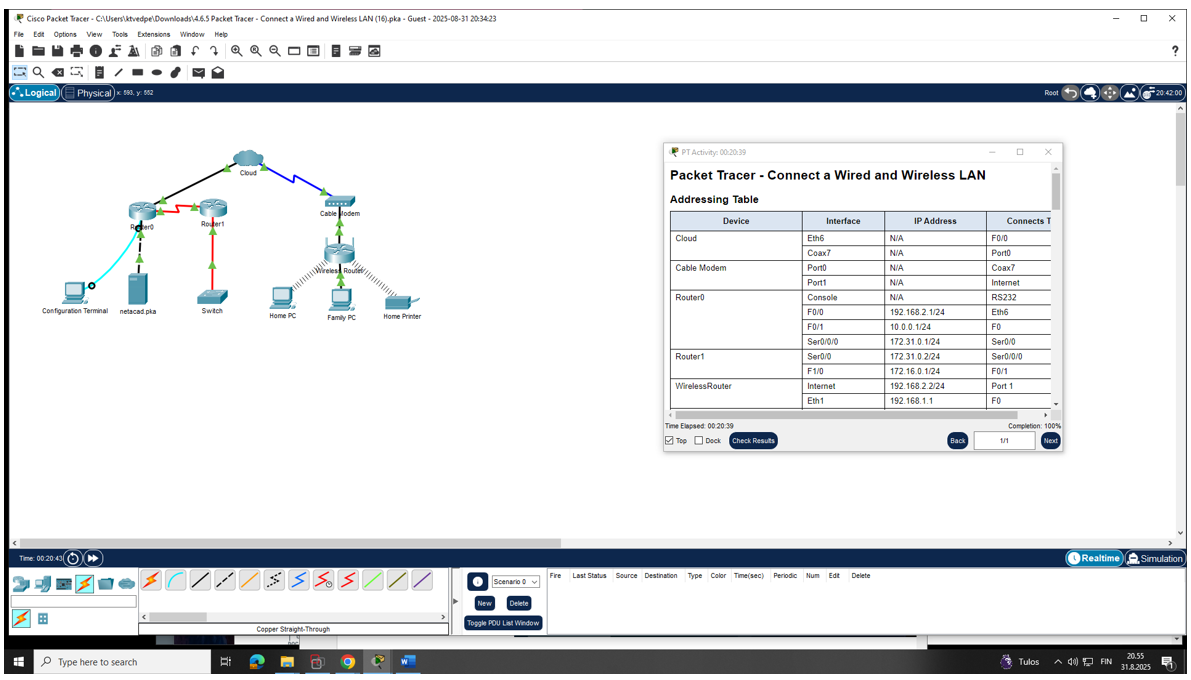Select End Devices category icon
The width and height of the screenshot is (1191, 680).
point(43,584)
